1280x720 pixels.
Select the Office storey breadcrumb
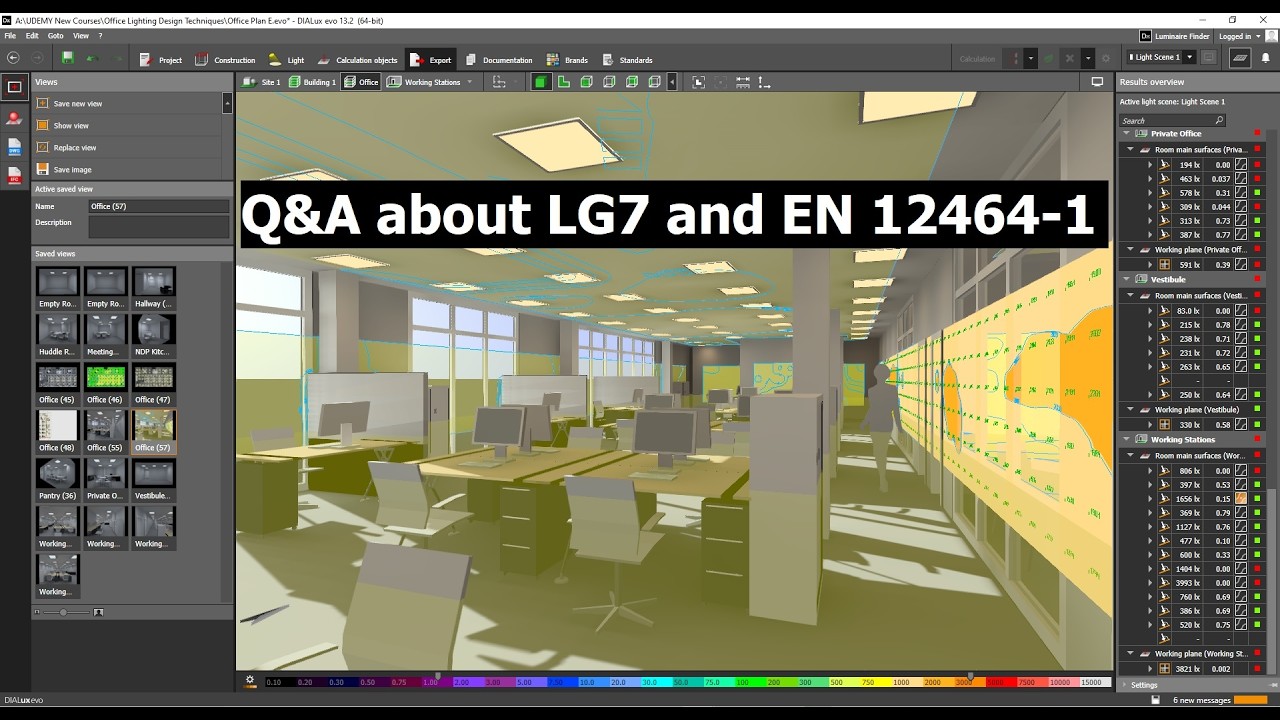pyautogui.click(x=361, y=82)
